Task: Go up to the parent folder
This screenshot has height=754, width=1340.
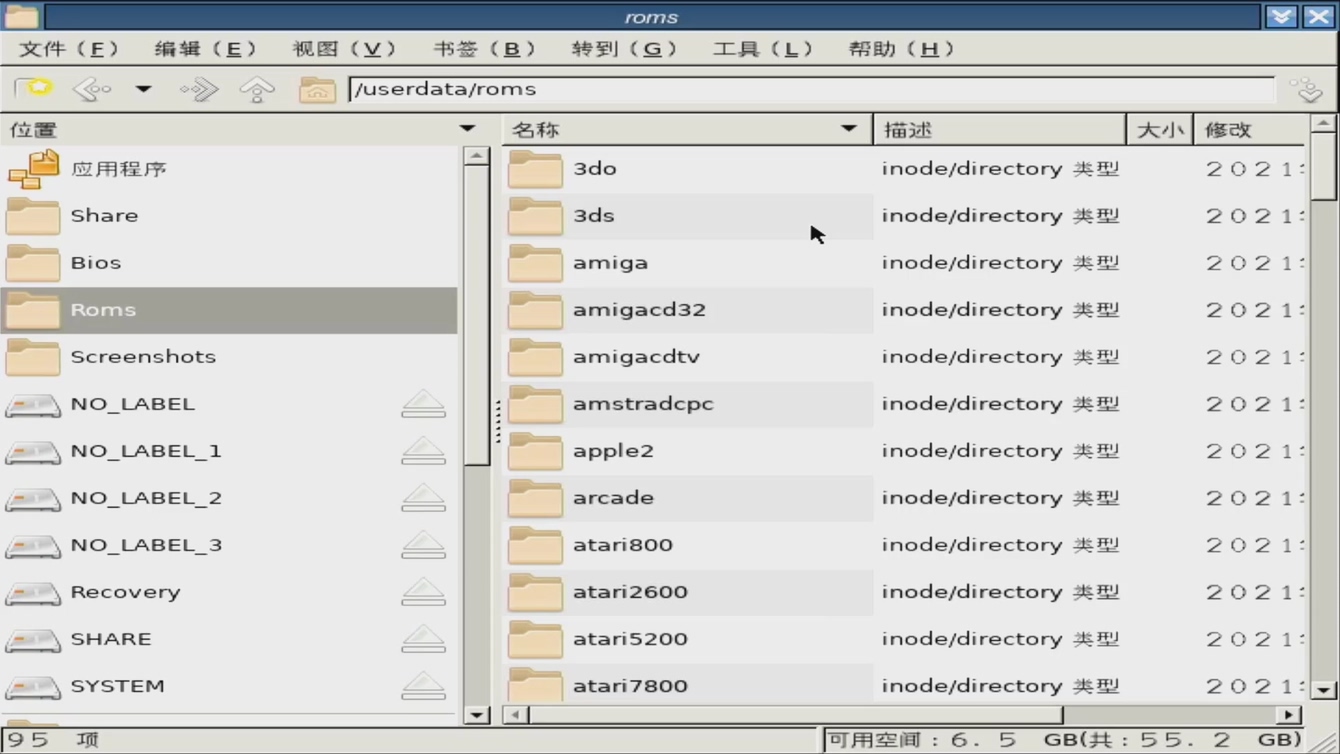Action: pos(257,90)
